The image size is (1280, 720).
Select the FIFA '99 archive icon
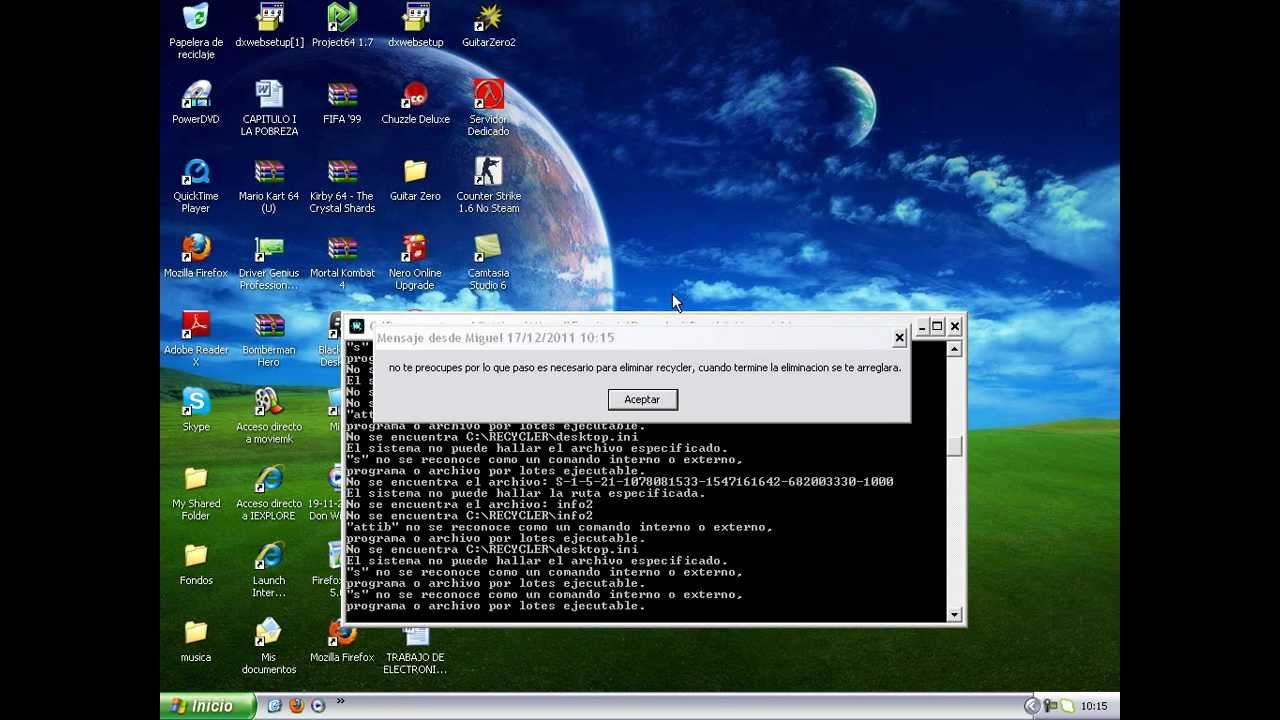click(x=342, y=103)
